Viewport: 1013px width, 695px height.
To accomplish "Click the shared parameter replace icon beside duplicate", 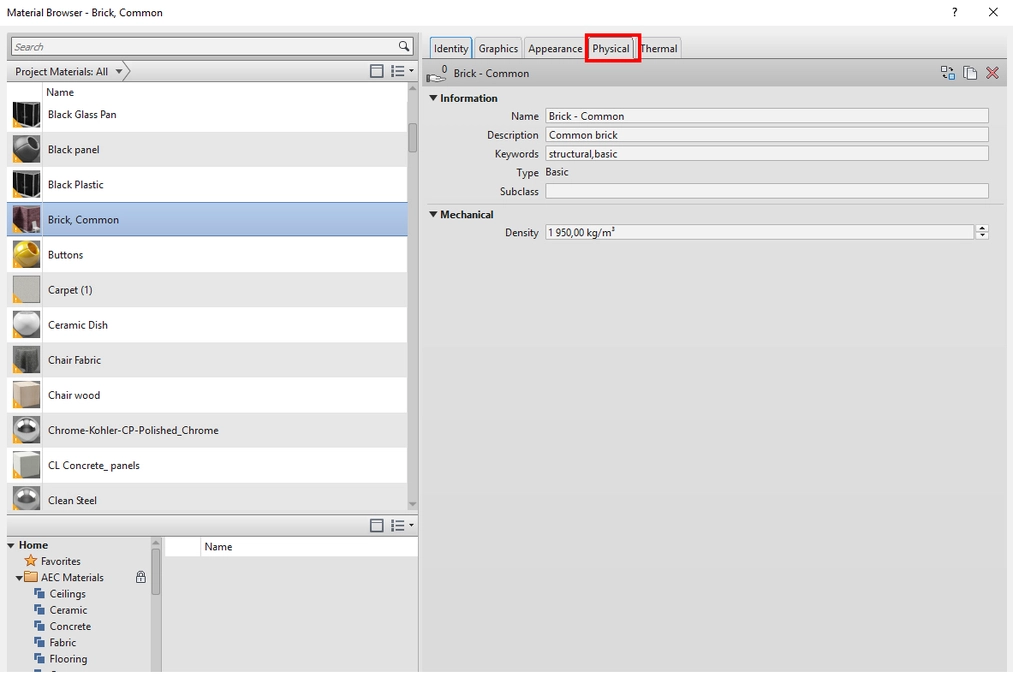I will tap(947, 72).
